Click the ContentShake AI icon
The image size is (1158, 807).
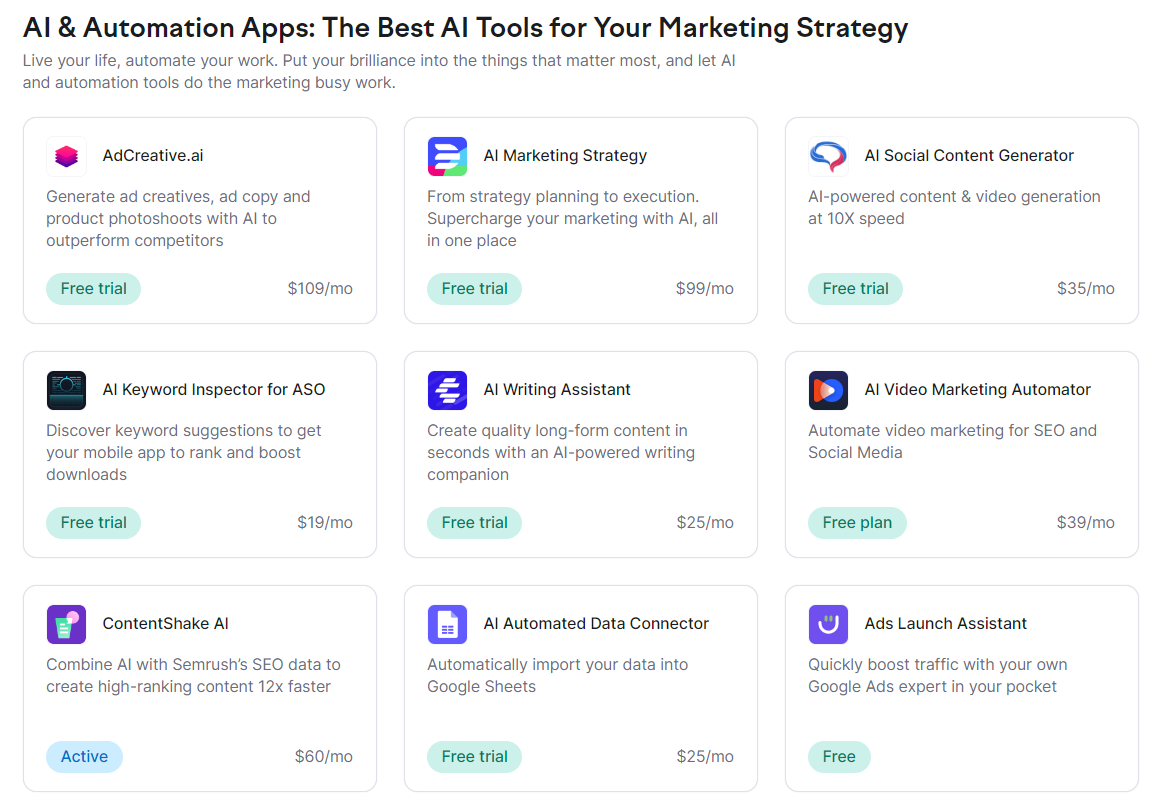click(66, 624)
